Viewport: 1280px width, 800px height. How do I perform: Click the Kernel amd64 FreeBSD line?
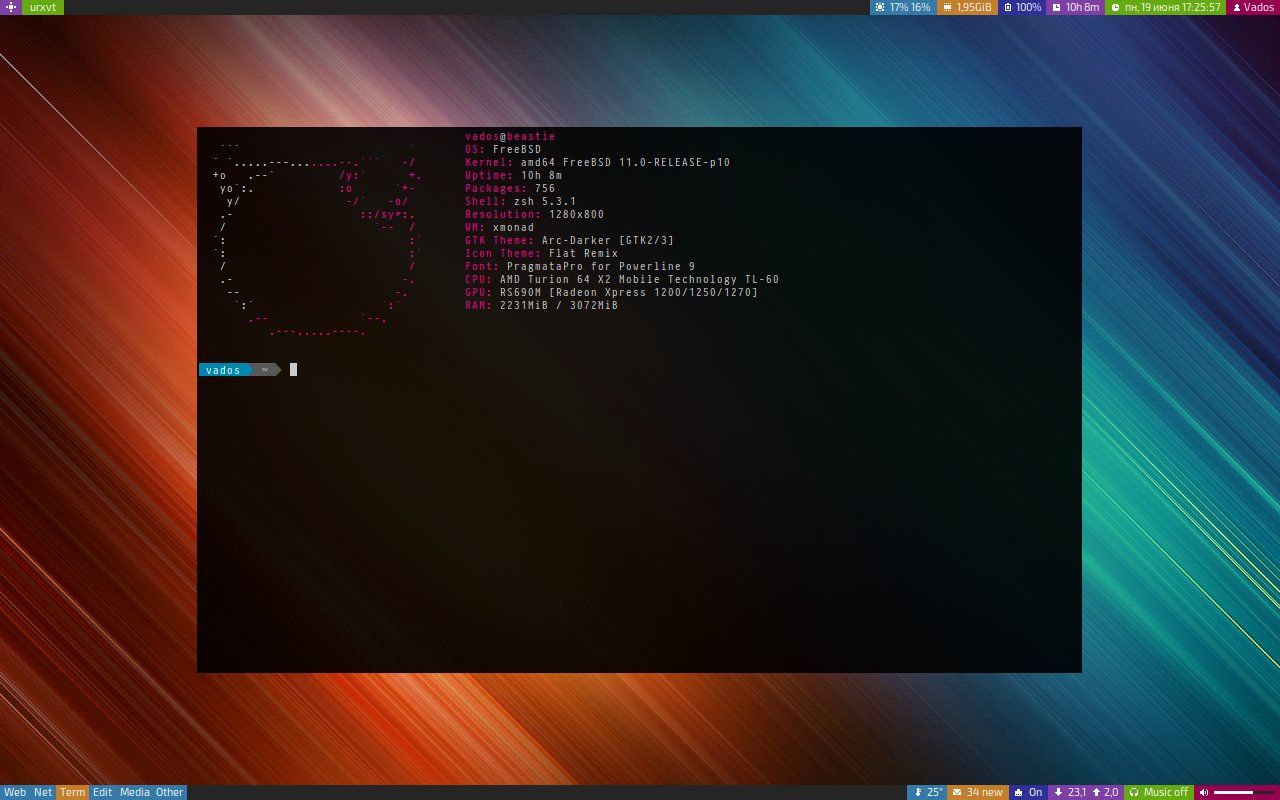pyautogui.click(x=598, y=162)
